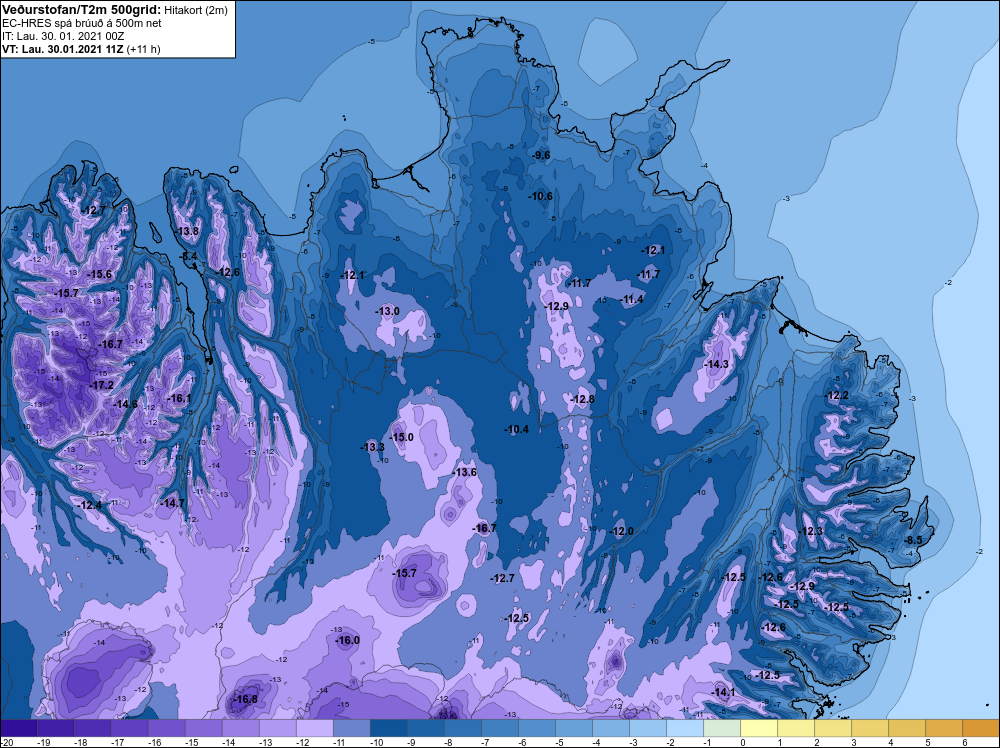The image size is (1000, 748).
Task: Pick the yellow swatch between 0 and 1
Action: pos(759,728)
